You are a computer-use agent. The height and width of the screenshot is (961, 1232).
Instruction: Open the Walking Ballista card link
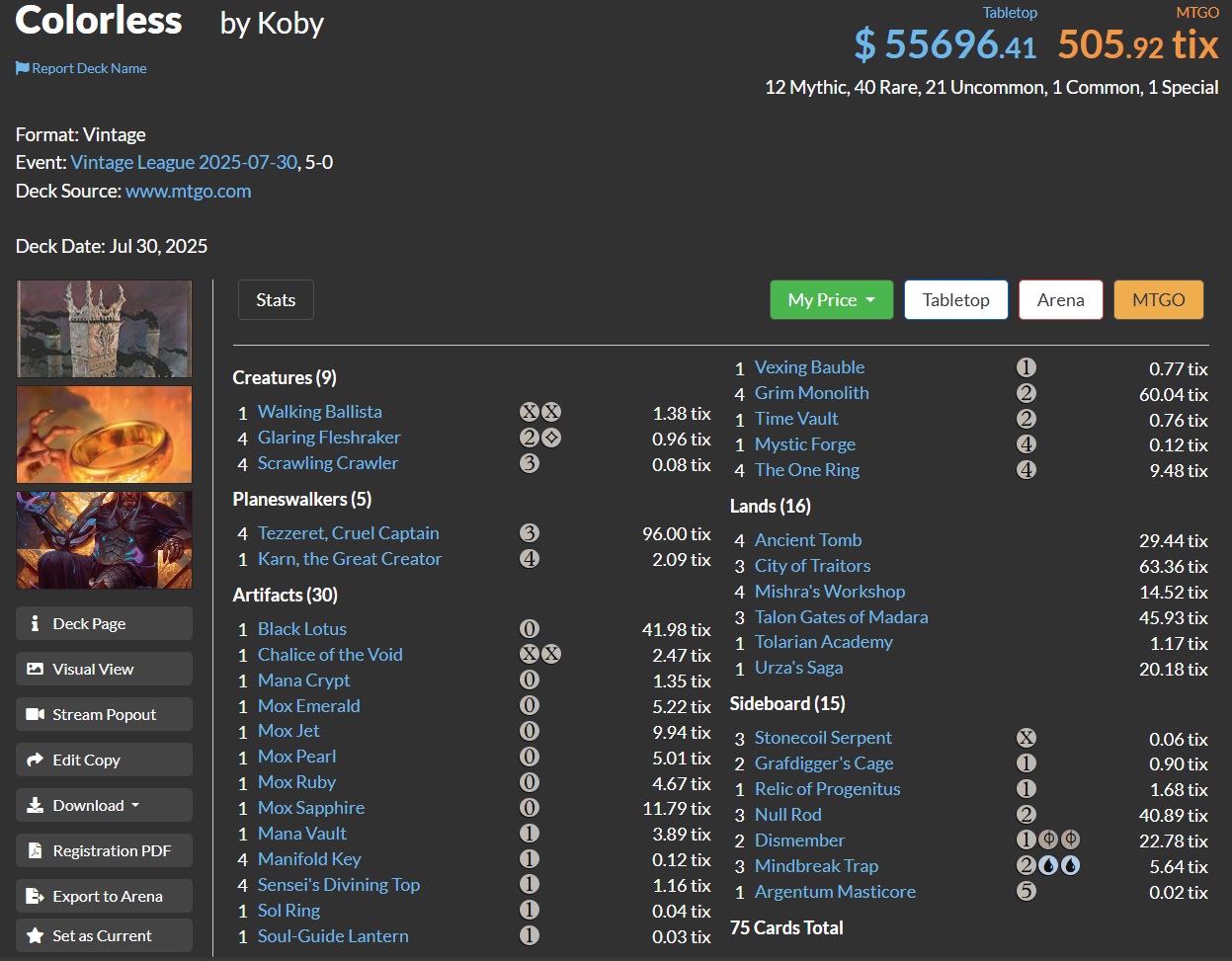click(319, 412)
